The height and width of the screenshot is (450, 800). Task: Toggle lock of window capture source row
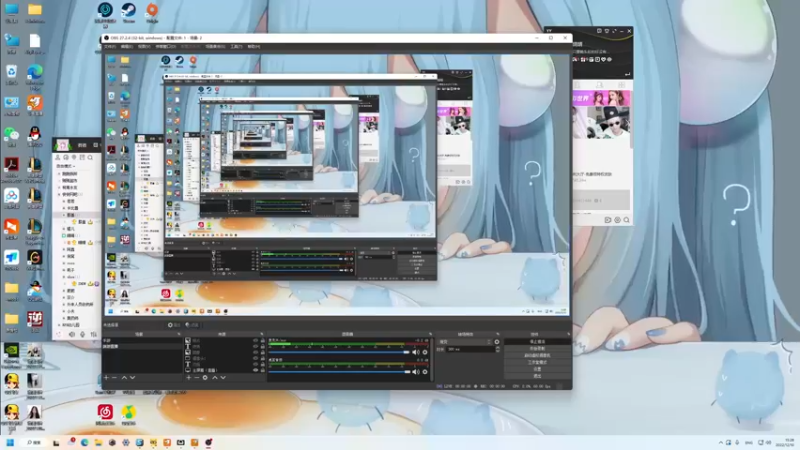coord(263,358)
